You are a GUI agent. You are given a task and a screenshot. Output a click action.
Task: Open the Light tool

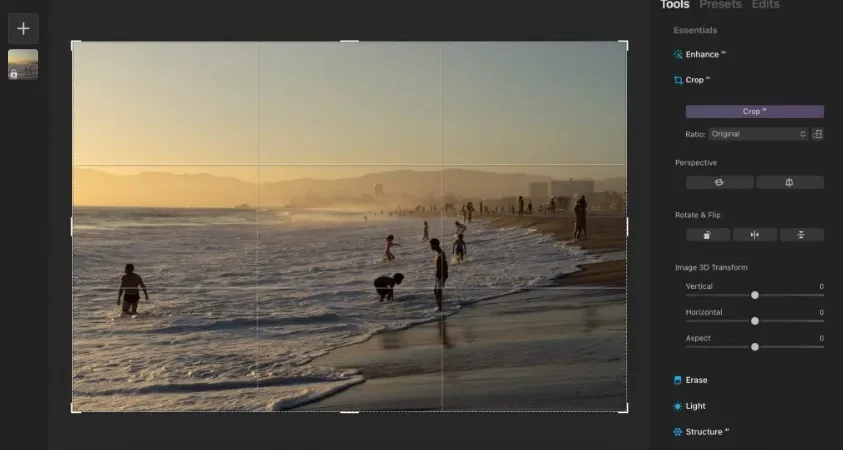(x=689, y=406)
